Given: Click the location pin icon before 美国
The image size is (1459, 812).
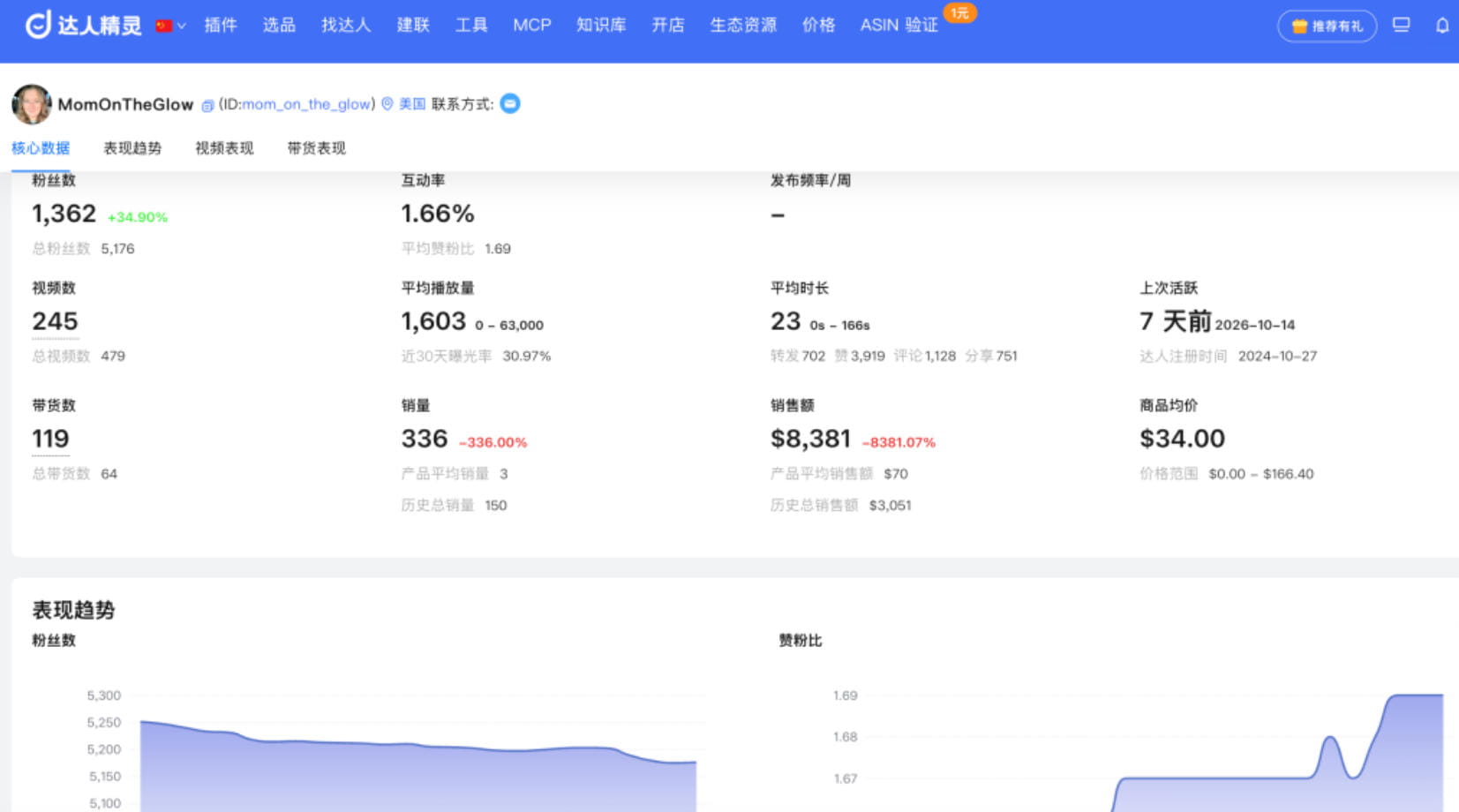Looking at the screenshot, I should coord(387,104).
